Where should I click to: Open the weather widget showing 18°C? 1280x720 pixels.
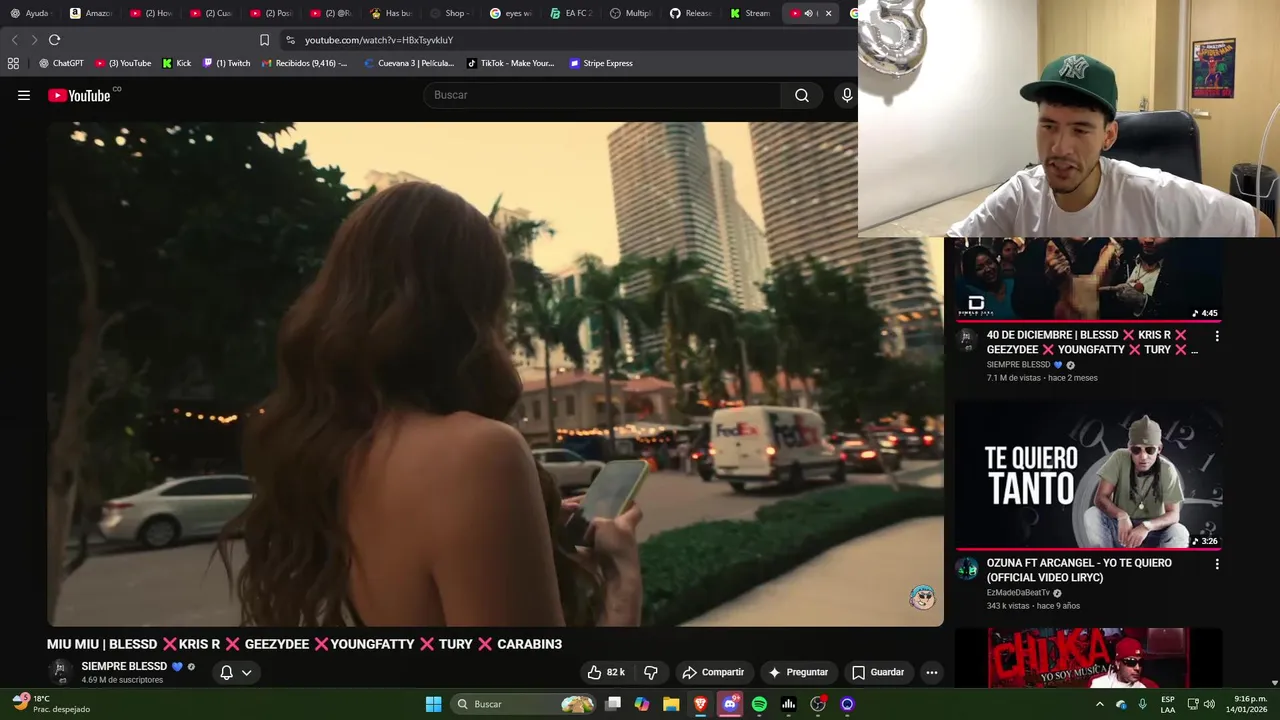tap(52, 704)
